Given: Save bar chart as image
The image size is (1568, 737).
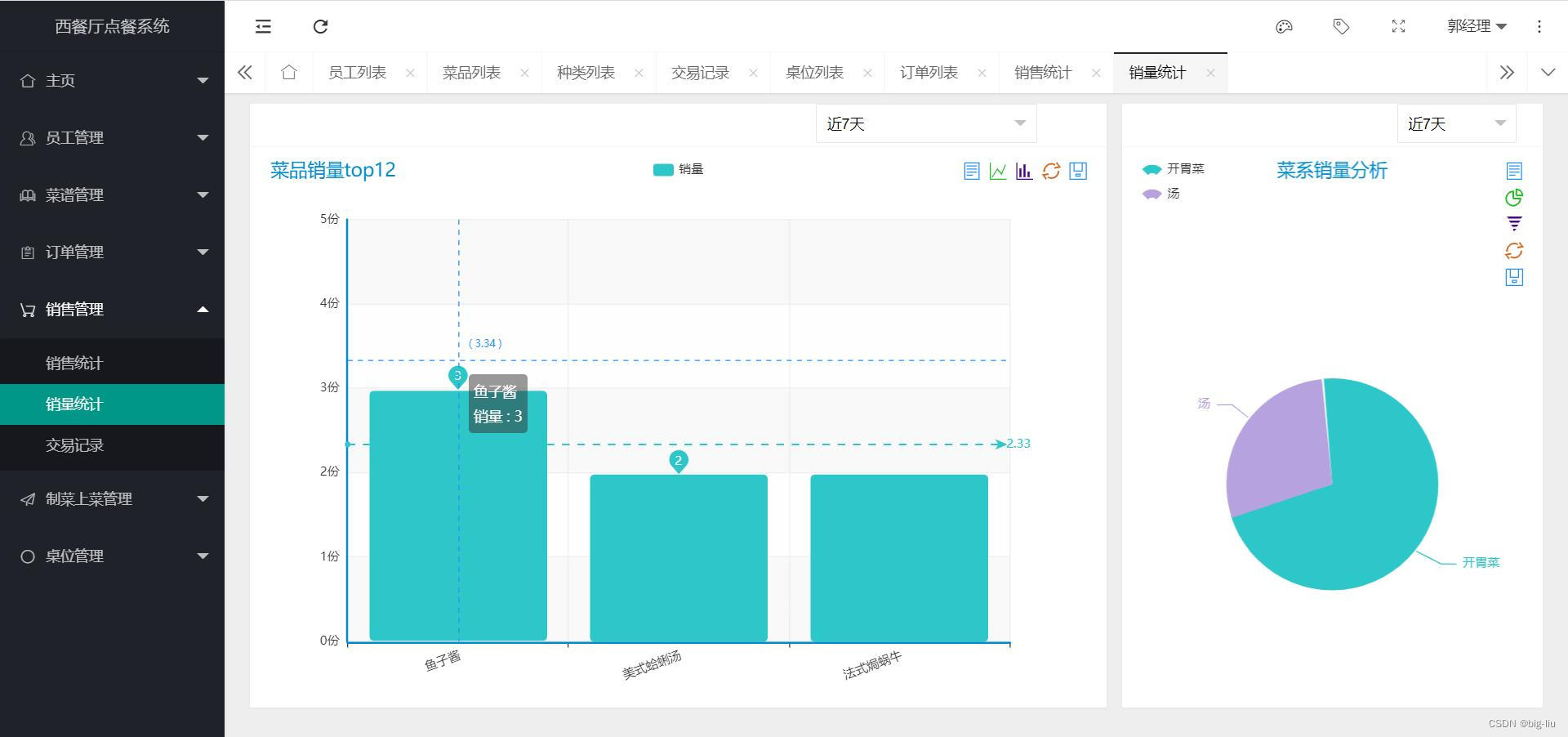Looking at the screenshot, I should pyautogui.click(x=1078, y=171).
